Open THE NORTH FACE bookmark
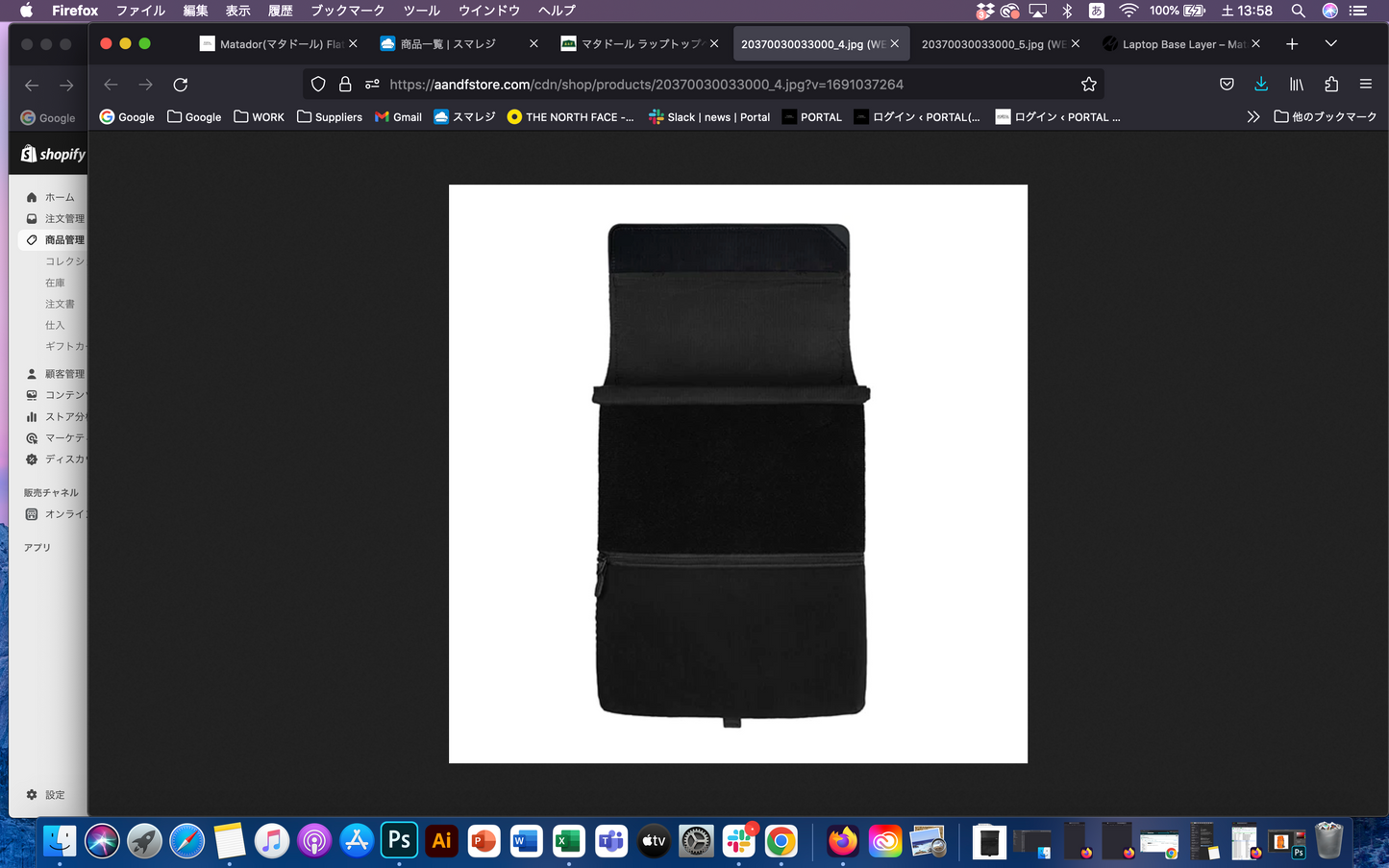Image resolution: width=1389 pixels, height=868 pixels. tap(570, 117)
